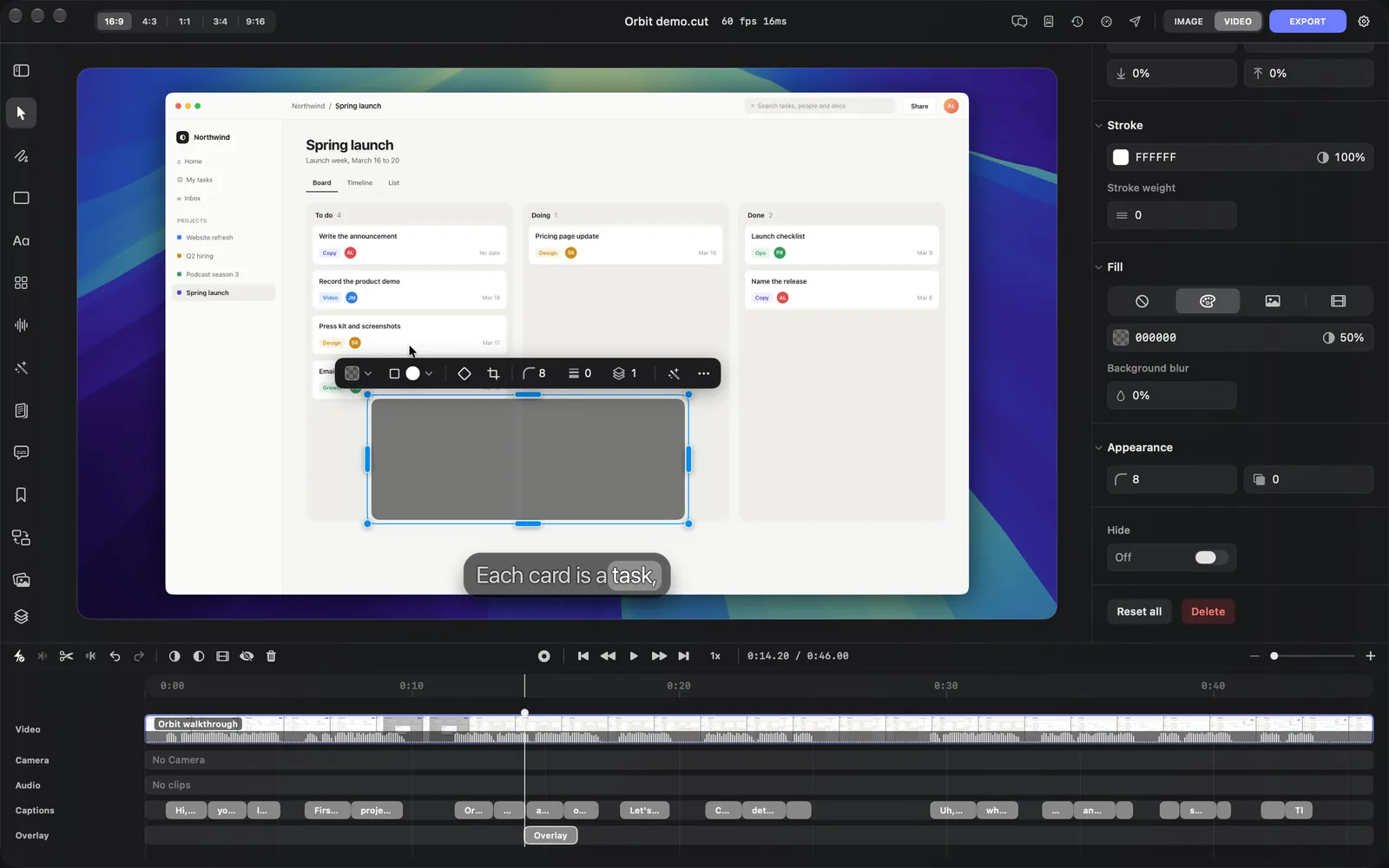Open the 1x playback speed selector
Viewport: 1389px width, 868px height.
click(715, 656)
